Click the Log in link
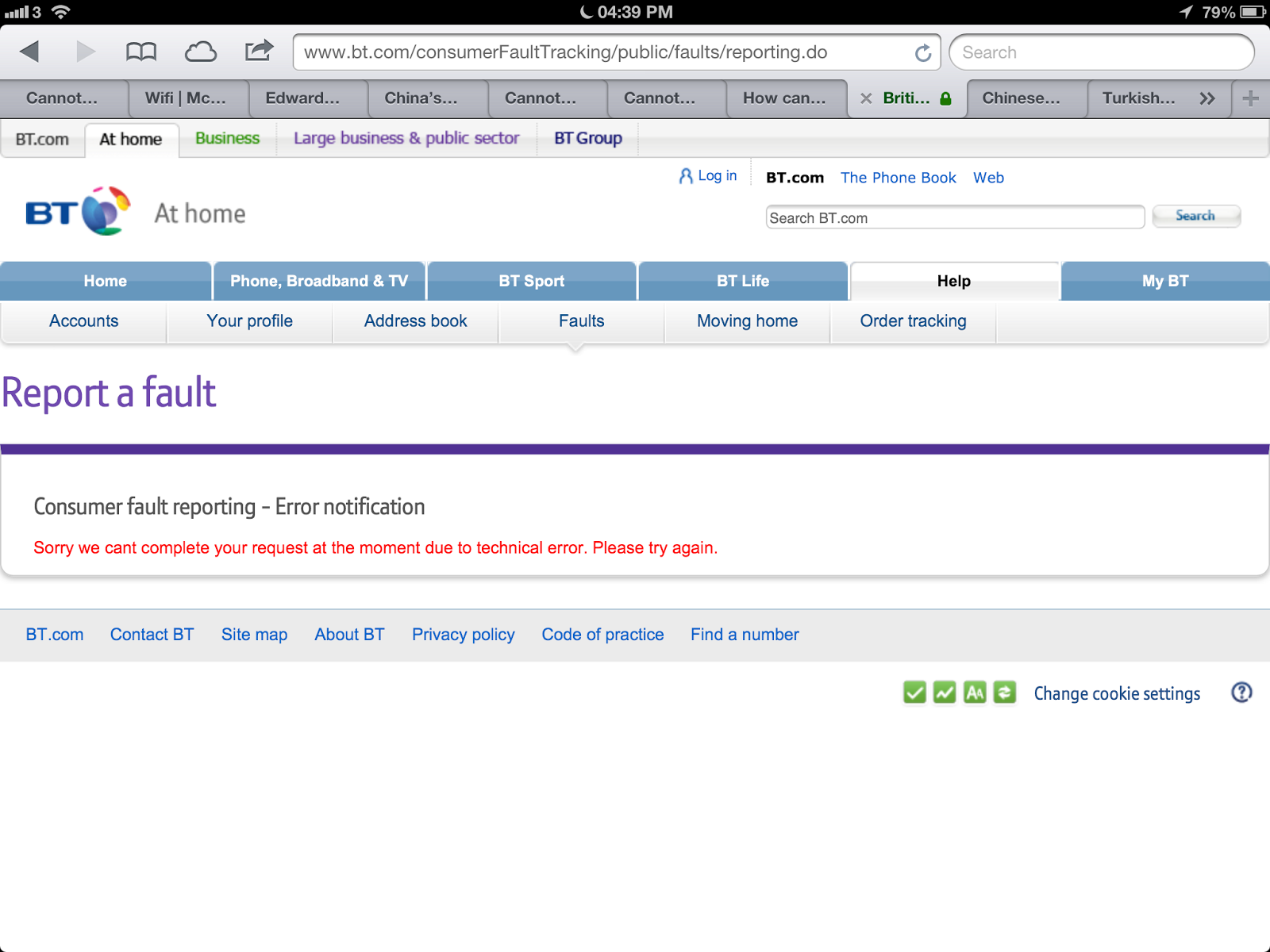Screen dimensions: 1270x952 point(708,176)
